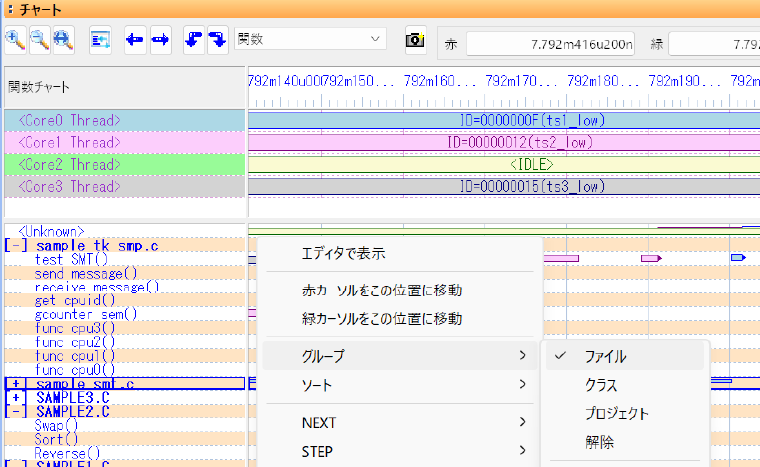This screenshot has height=467, width=760.
Task: Click the cursor range display toolbar icon
Action: pos(100,40)
